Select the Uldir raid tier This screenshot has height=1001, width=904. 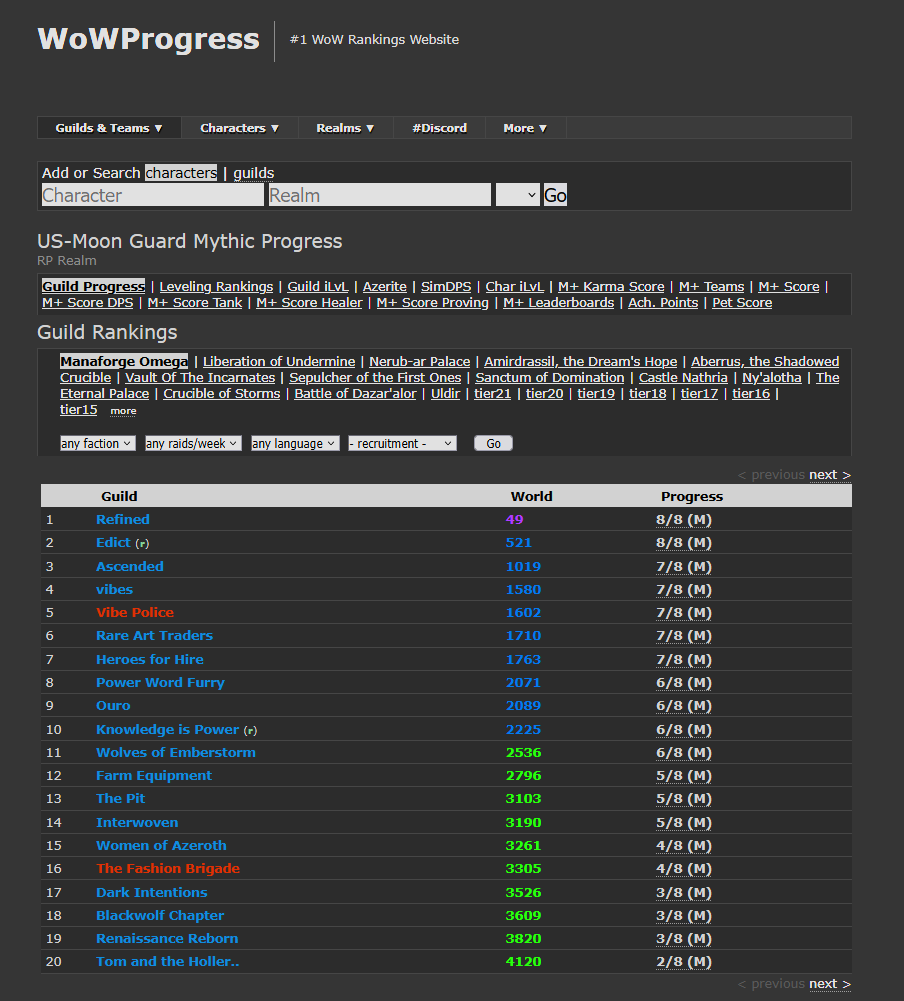click(445, 393)
